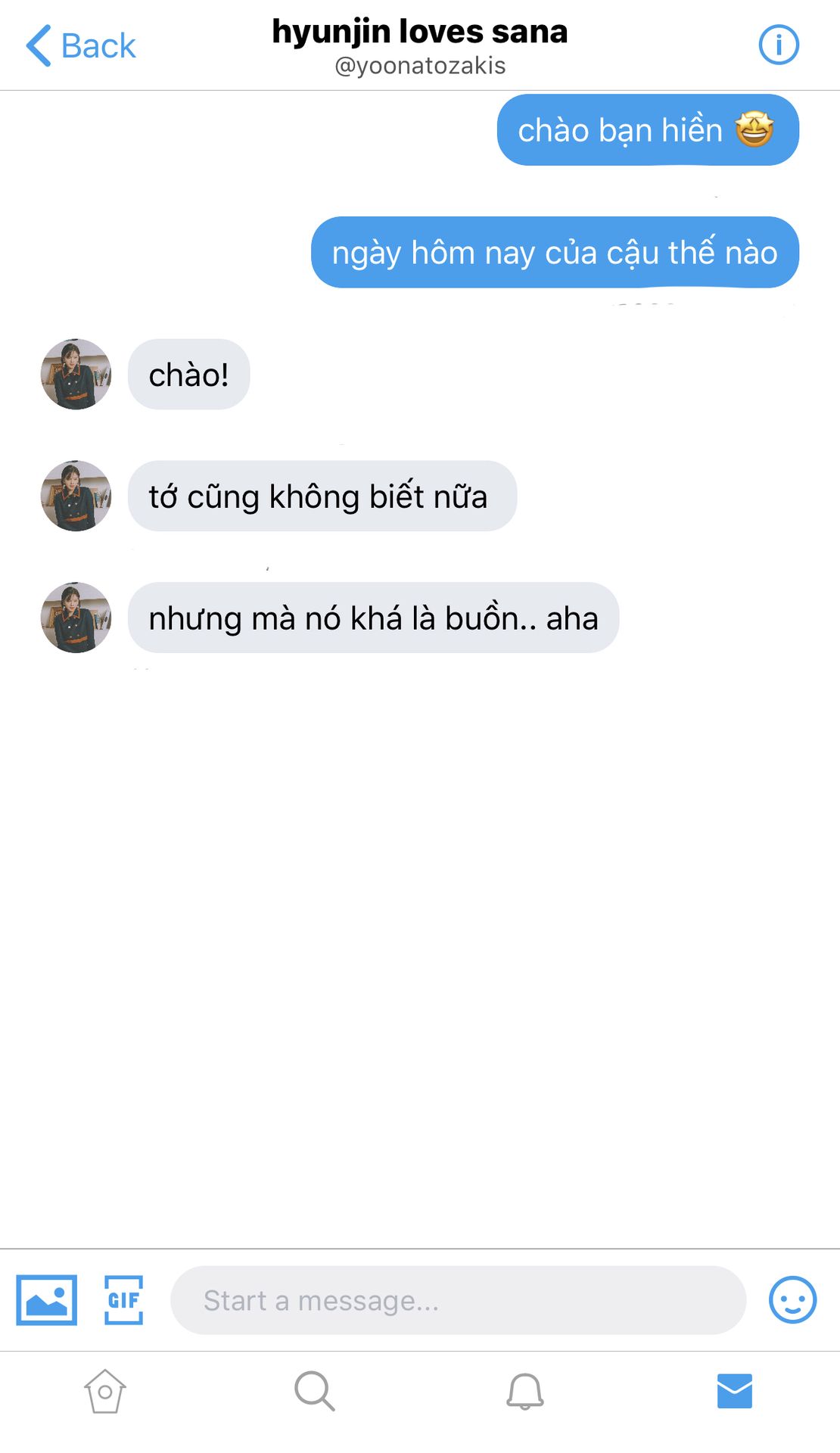The width and height of the screenshot is (840, 1453).
Task: Go to Home tab icon
Action: pos(105,1391)
